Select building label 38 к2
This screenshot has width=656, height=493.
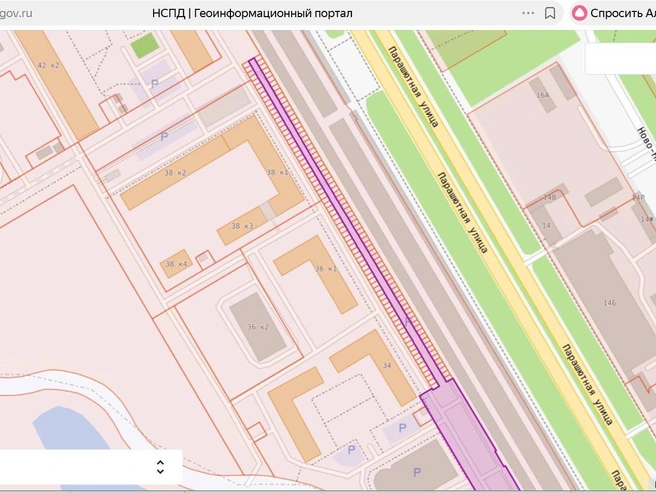(x=175, y=172)
